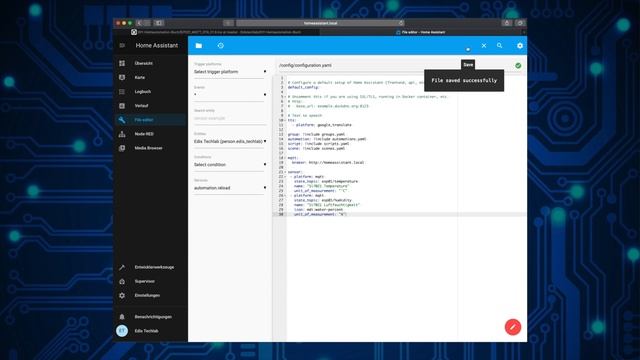Screen dimensions: 640x360
Task: Open file editor settings gear
Action: (x=520, y=46)
